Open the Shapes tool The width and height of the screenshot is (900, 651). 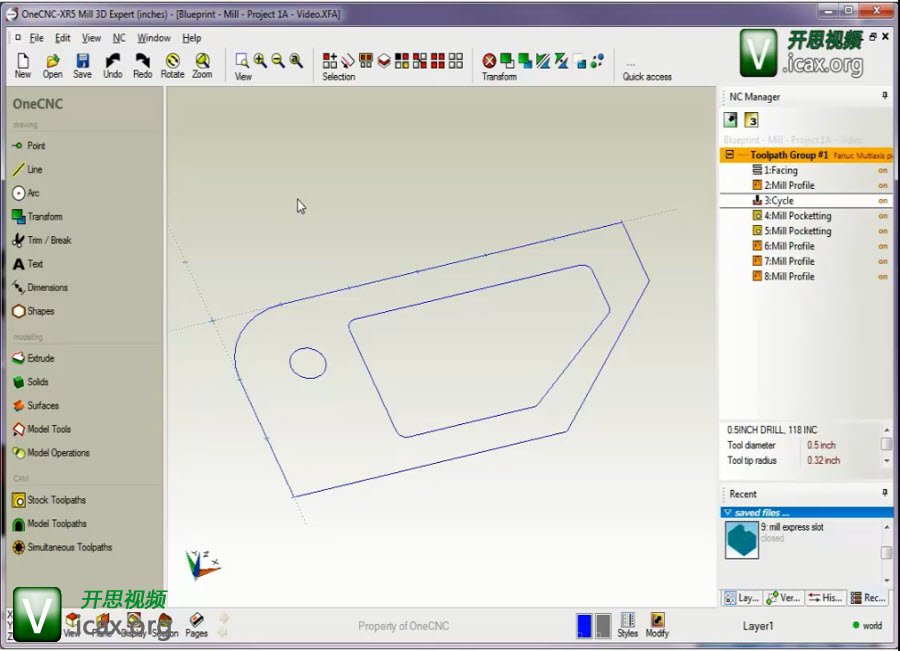(x=33, y=311)
